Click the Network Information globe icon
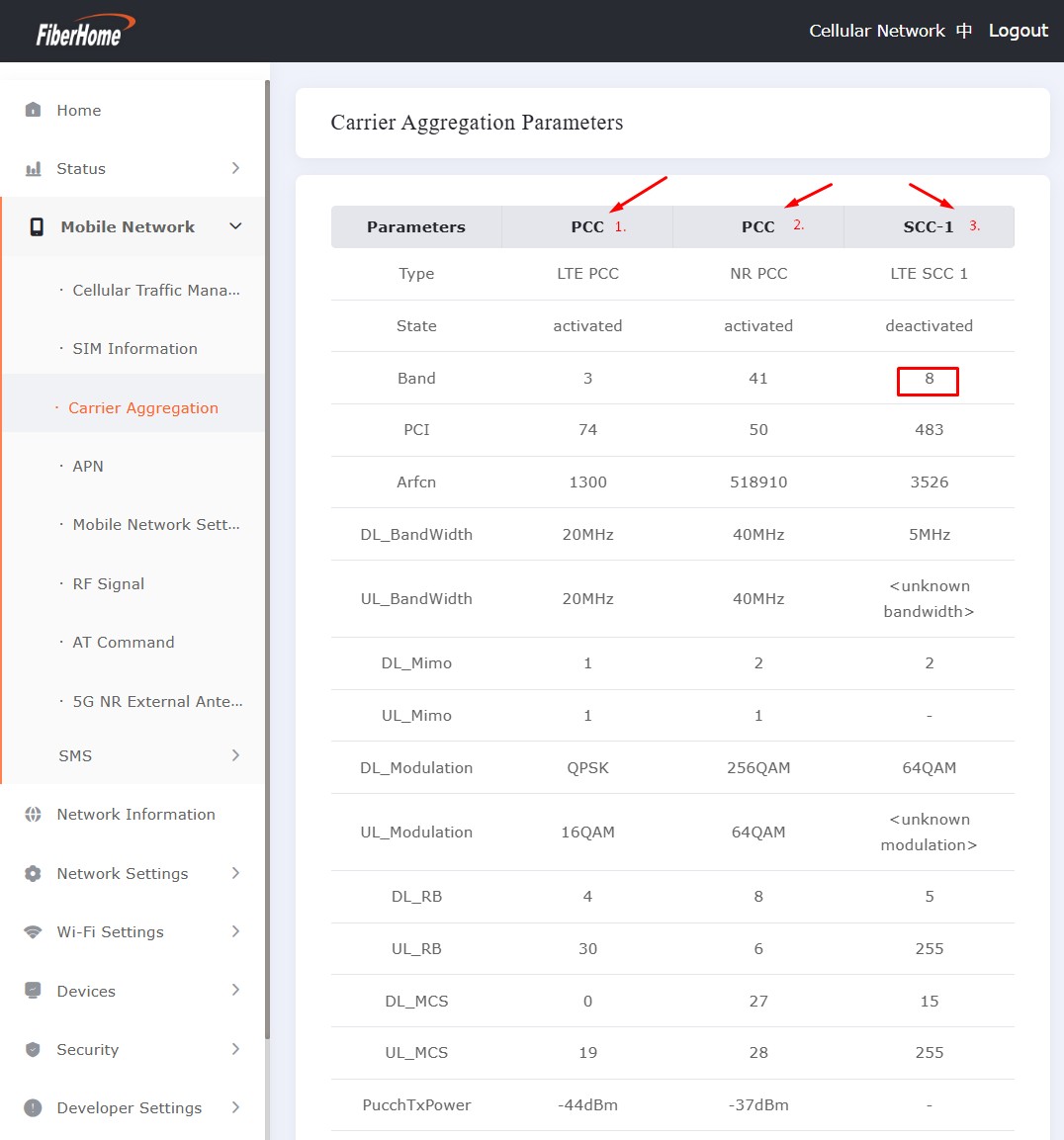The height and width of the screenshot is (1140, 1064). pyautogui.click(x=33, y=815)
